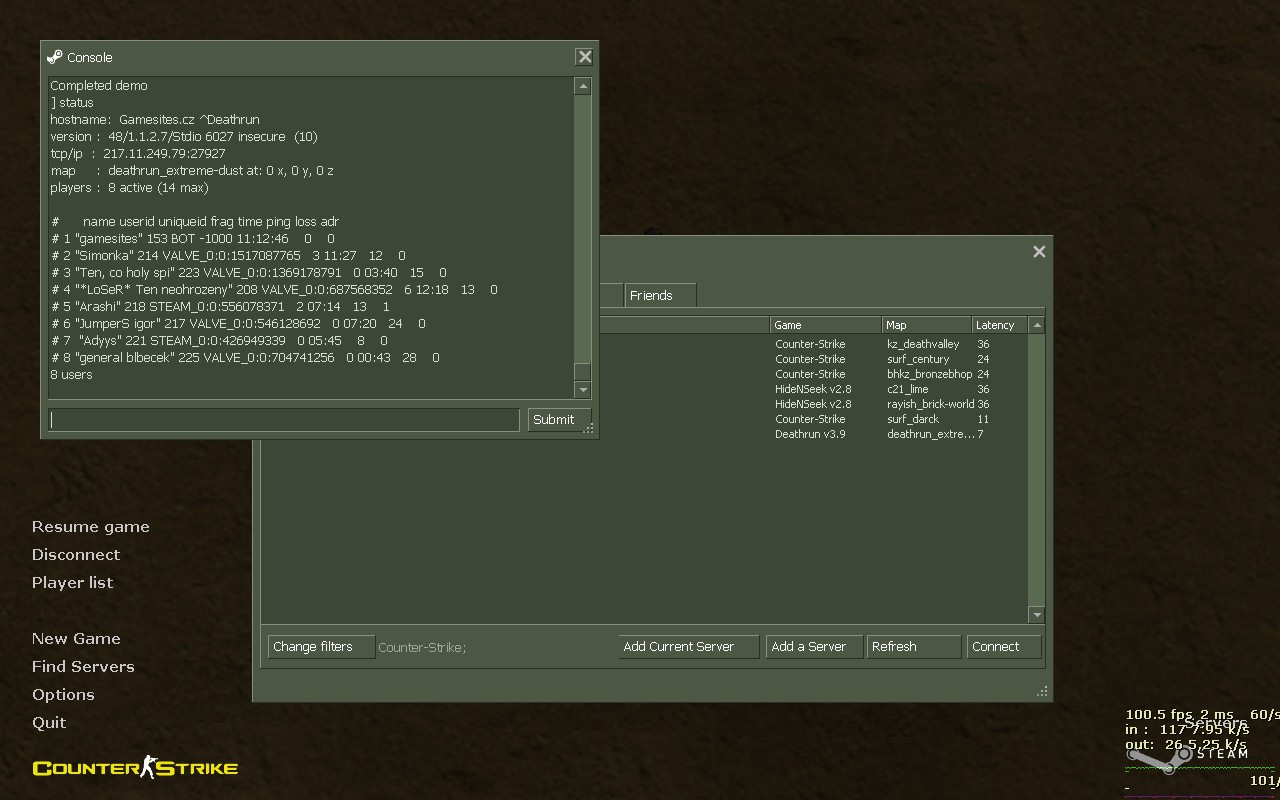
Task: Click the "Arashi" player line in console
Action: coord(221,306)
